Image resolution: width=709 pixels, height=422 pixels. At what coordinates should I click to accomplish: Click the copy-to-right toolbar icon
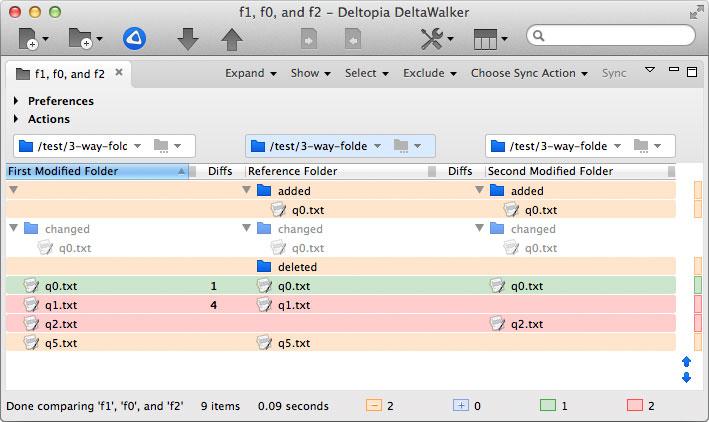[x=309, y=39]
